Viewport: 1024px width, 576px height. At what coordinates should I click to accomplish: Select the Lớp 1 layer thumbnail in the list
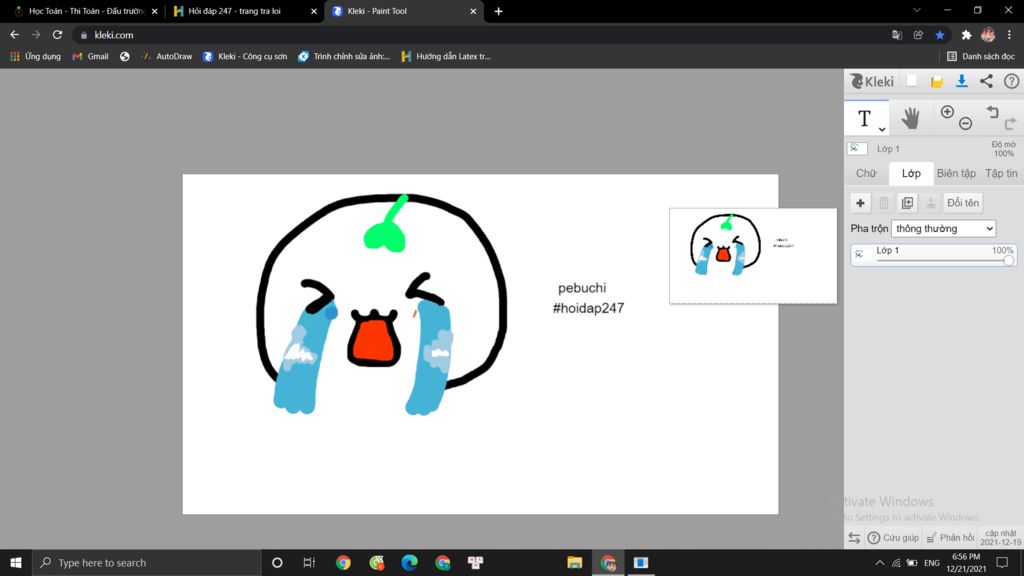point(859,254)
